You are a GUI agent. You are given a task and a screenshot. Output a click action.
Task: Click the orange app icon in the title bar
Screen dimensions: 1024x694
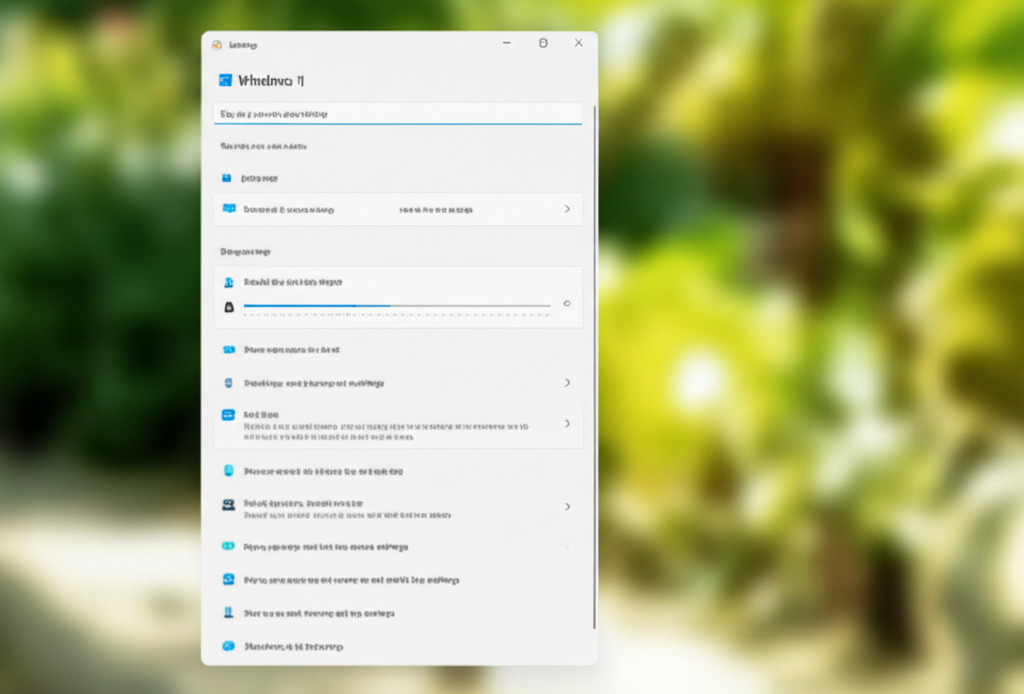(217, 44)
